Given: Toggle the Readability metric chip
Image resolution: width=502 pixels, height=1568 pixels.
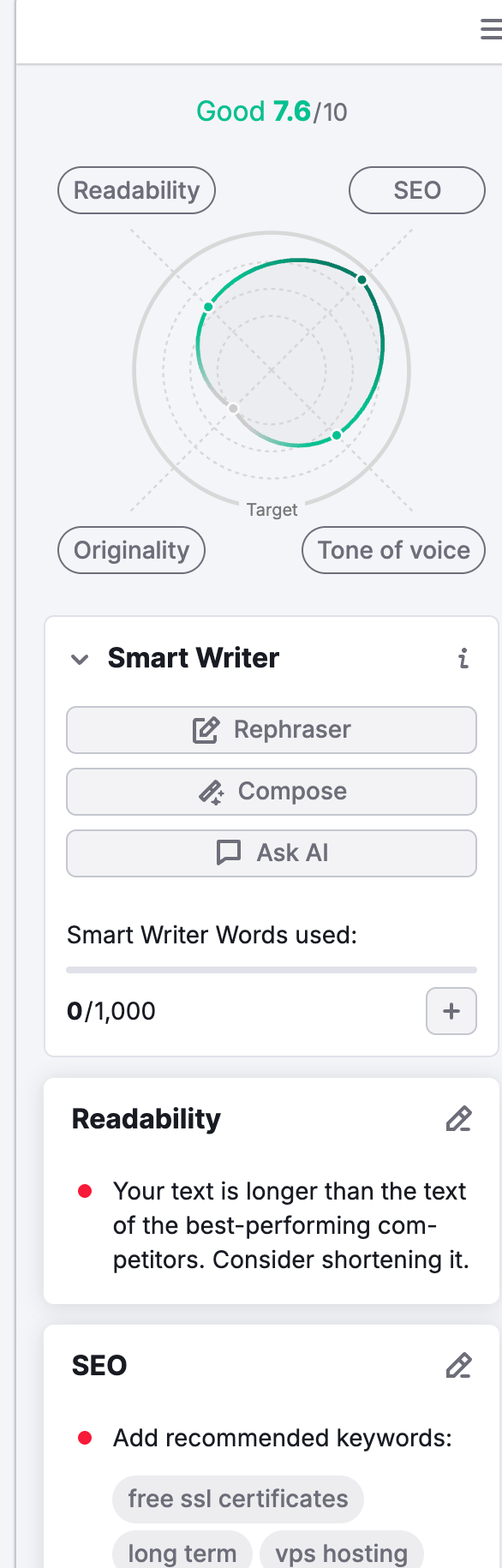Looking at the screenshot, I should (x=135, y=190).
